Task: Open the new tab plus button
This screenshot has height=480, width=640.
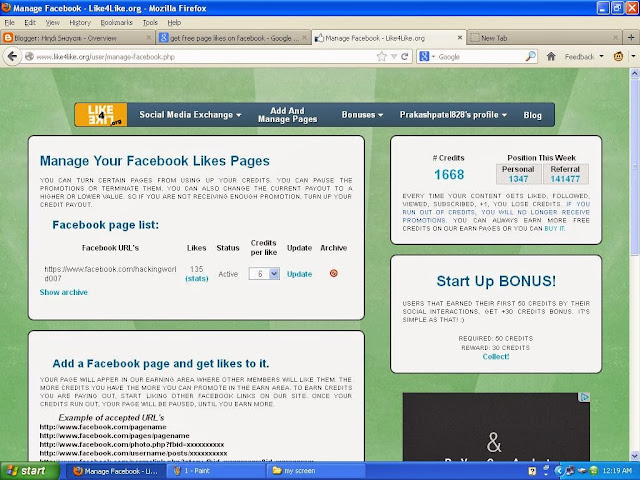Action: click(x=631, y=38)
